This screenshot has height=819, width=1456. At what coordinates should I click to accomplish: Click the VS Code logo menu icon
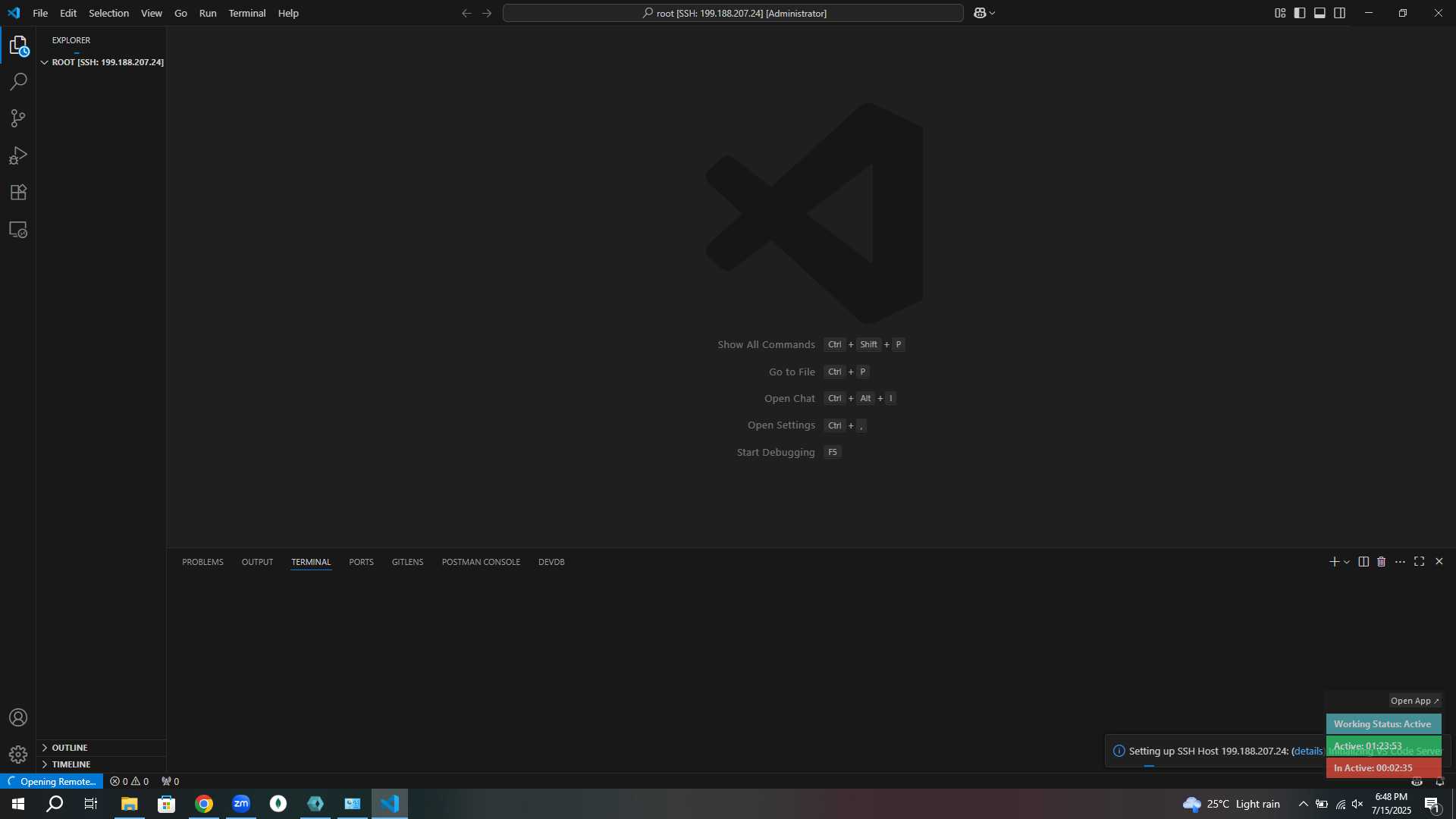coord(14,13)
